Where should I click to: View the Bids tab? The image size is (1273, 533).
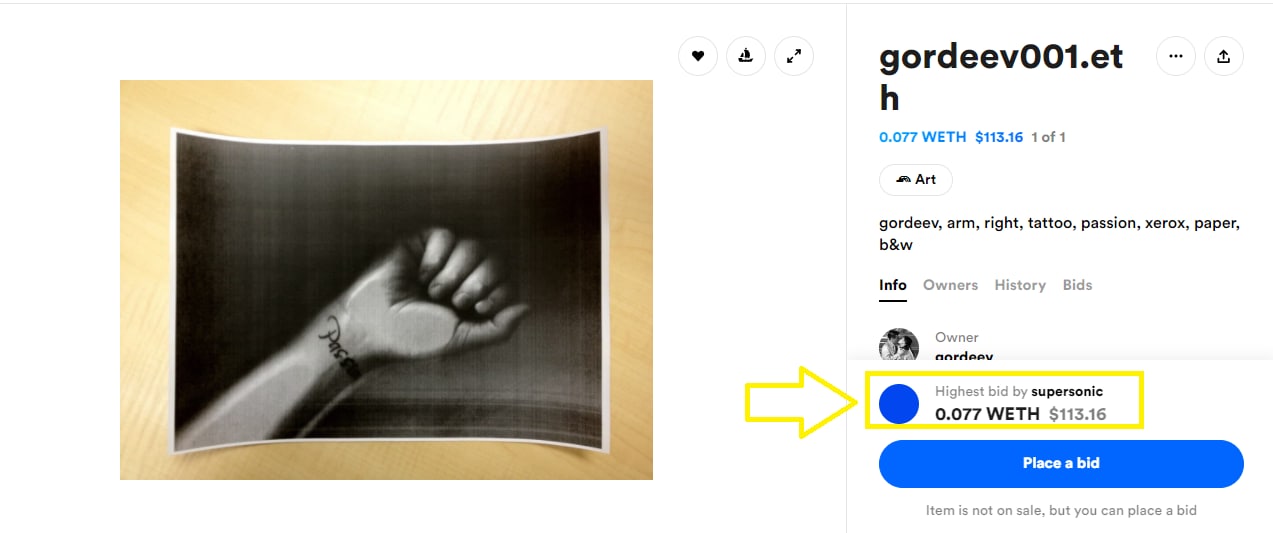pyautogui.click(x=1077, y=285)
